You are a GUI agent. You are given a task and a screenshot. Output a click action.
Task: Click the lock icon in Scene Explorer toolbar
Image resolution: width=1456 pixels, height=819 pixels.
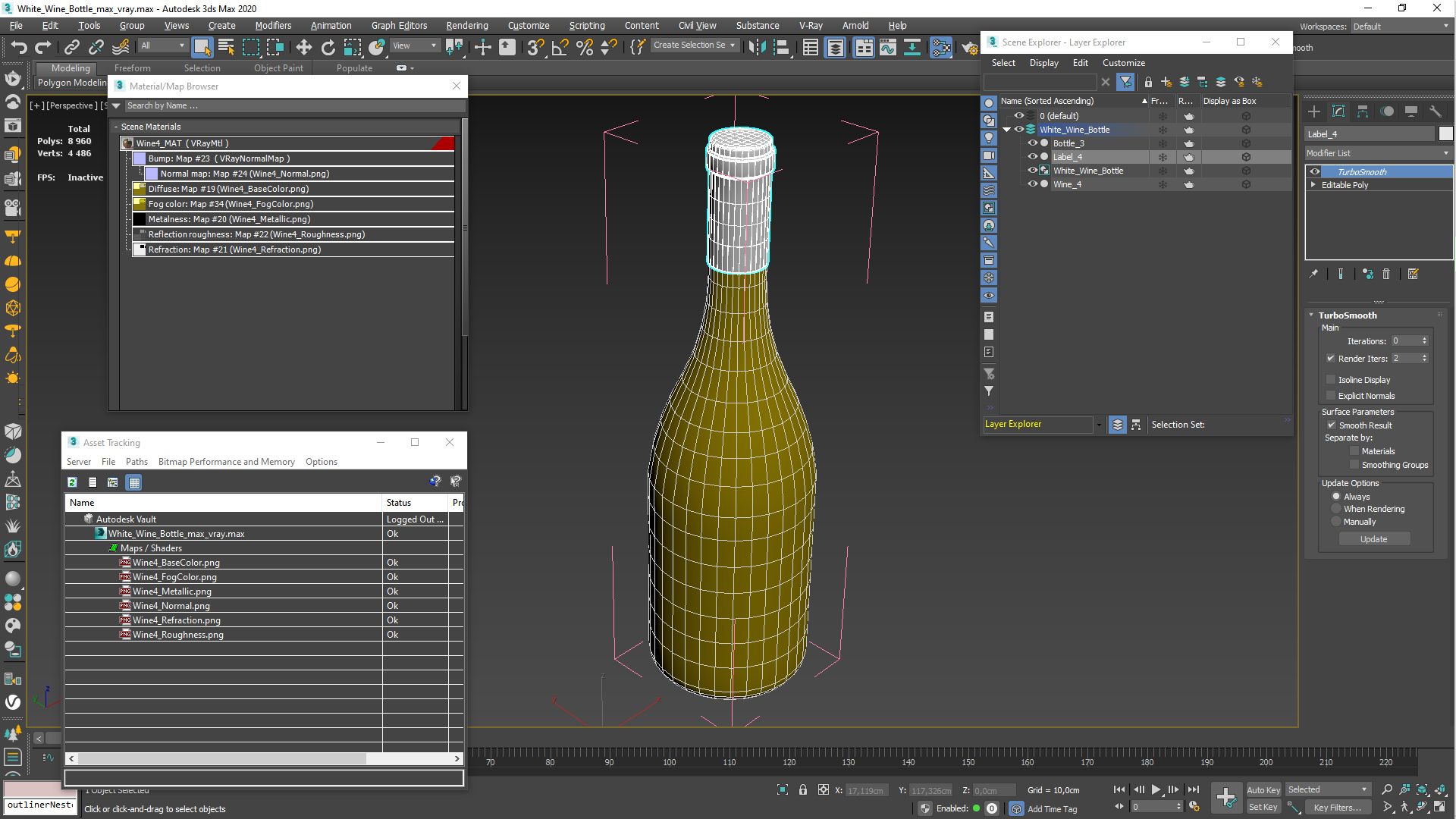point(1148,82)
